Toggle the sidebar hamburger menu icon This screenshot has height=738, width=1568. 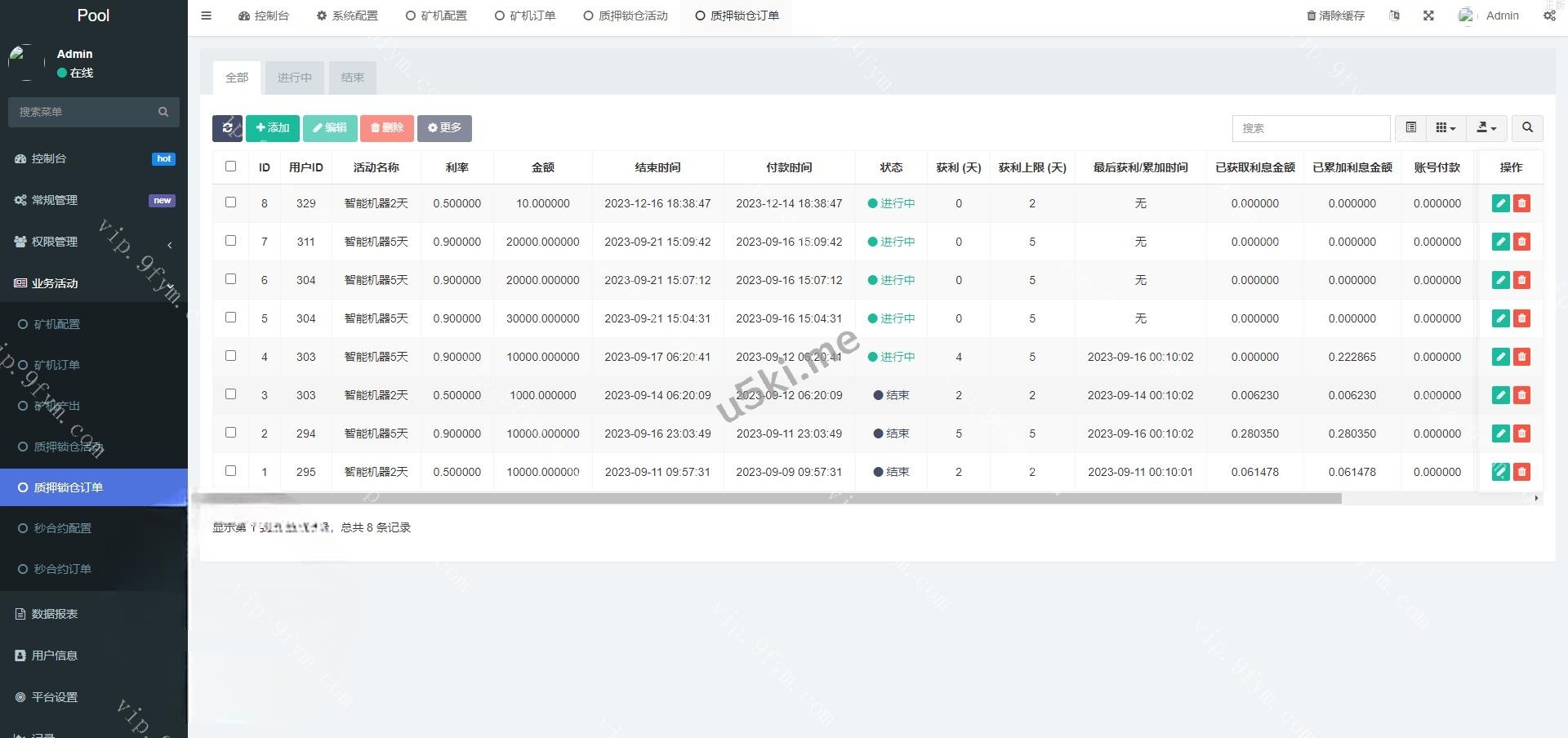[206, 16]
